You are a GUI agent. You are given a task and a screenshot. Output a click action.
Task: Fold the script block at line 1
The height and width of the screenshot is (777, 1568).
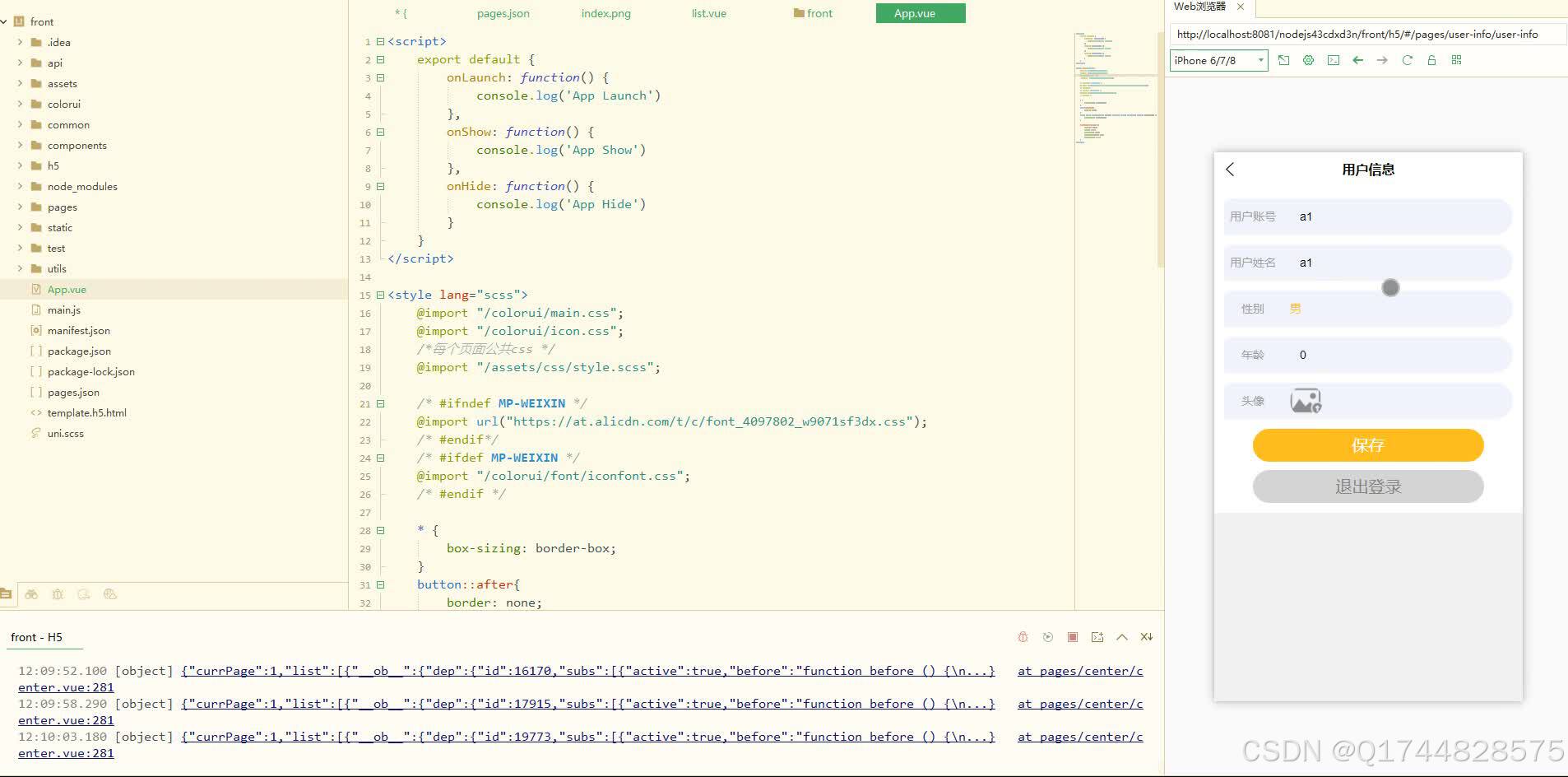(380, 41)
